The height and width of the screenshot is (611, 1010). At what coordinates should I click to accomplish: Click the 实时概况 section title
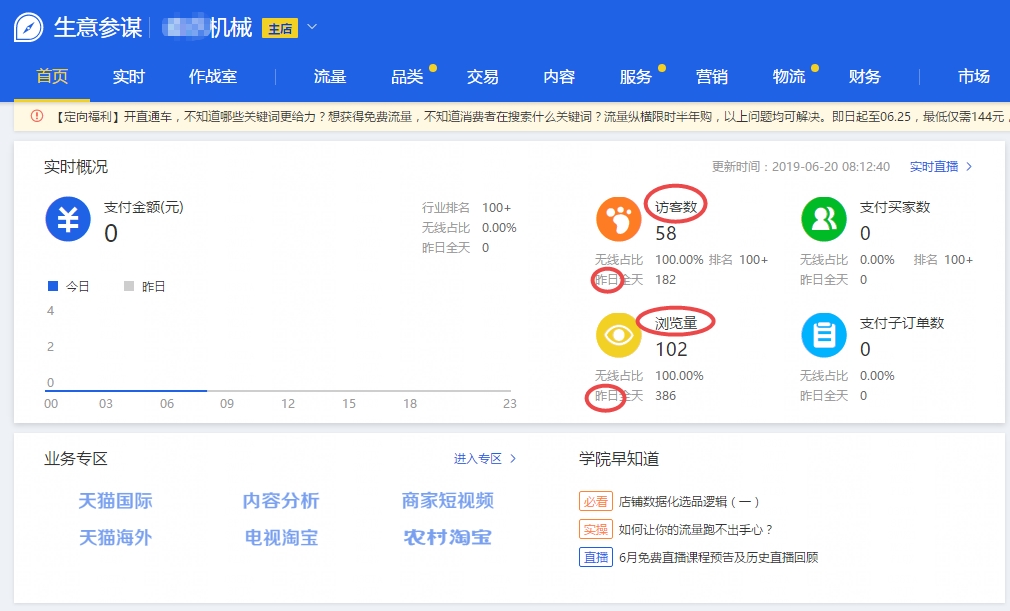click(76, 167)
